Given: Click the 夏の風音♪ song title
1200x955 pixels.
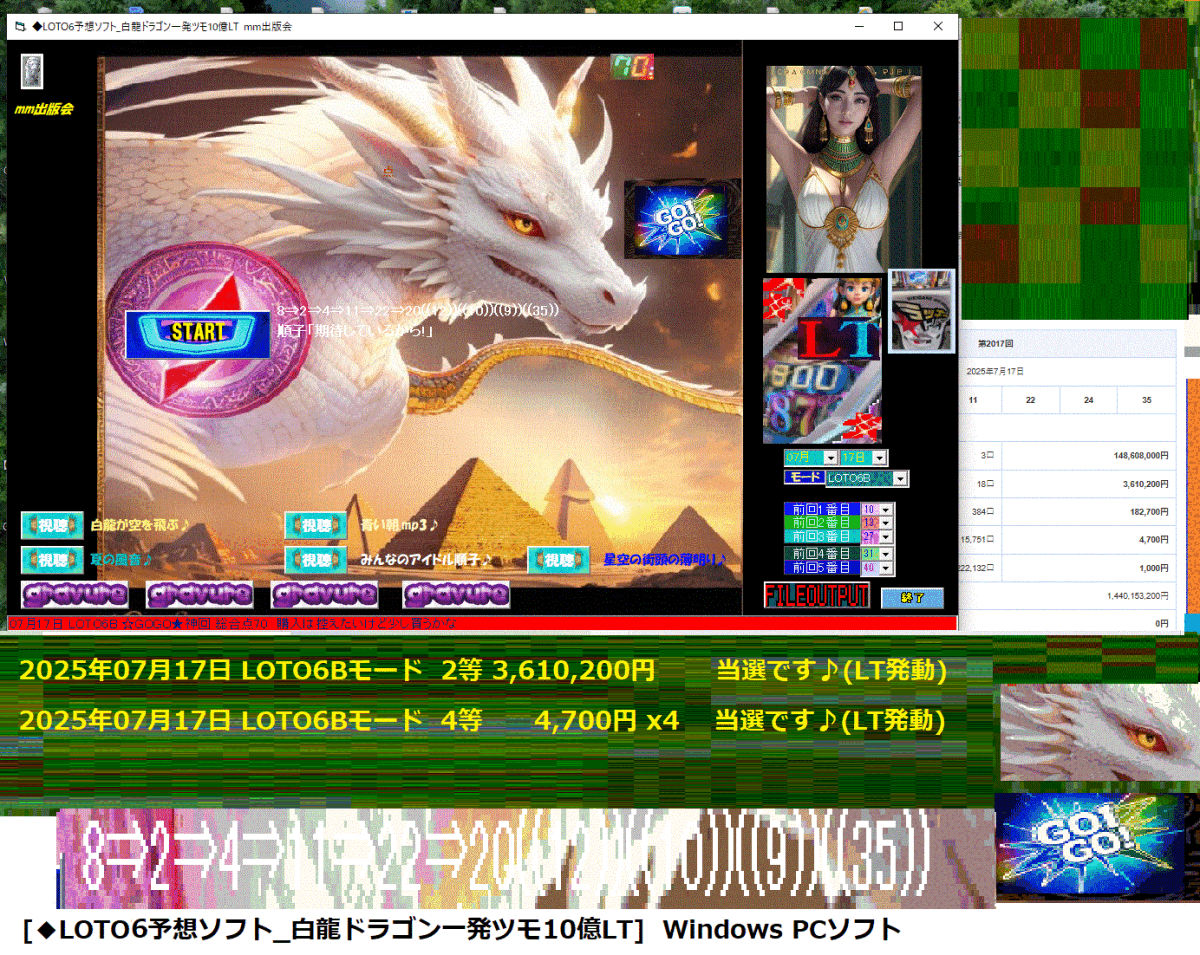Looking at the screenshot, I should 121,559.
